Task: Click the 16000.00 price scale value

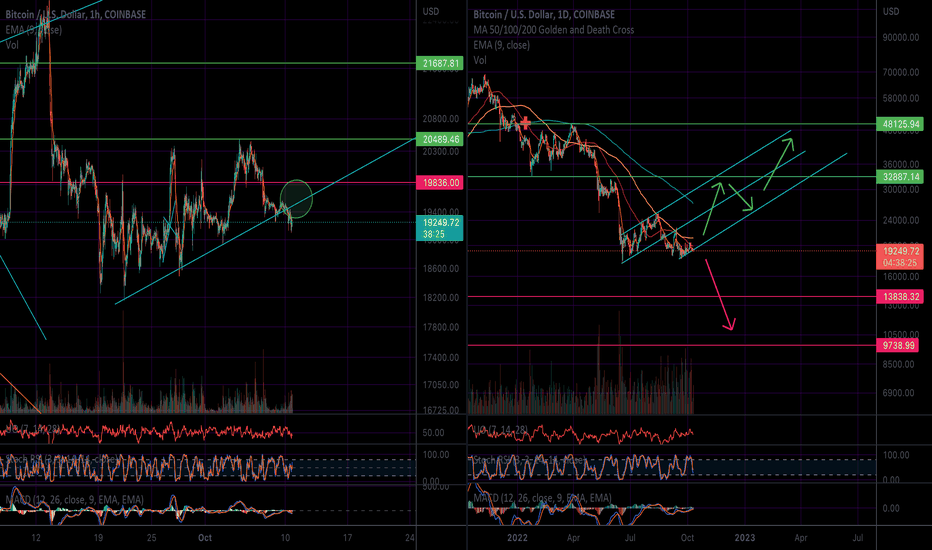Action: point(901,276)
